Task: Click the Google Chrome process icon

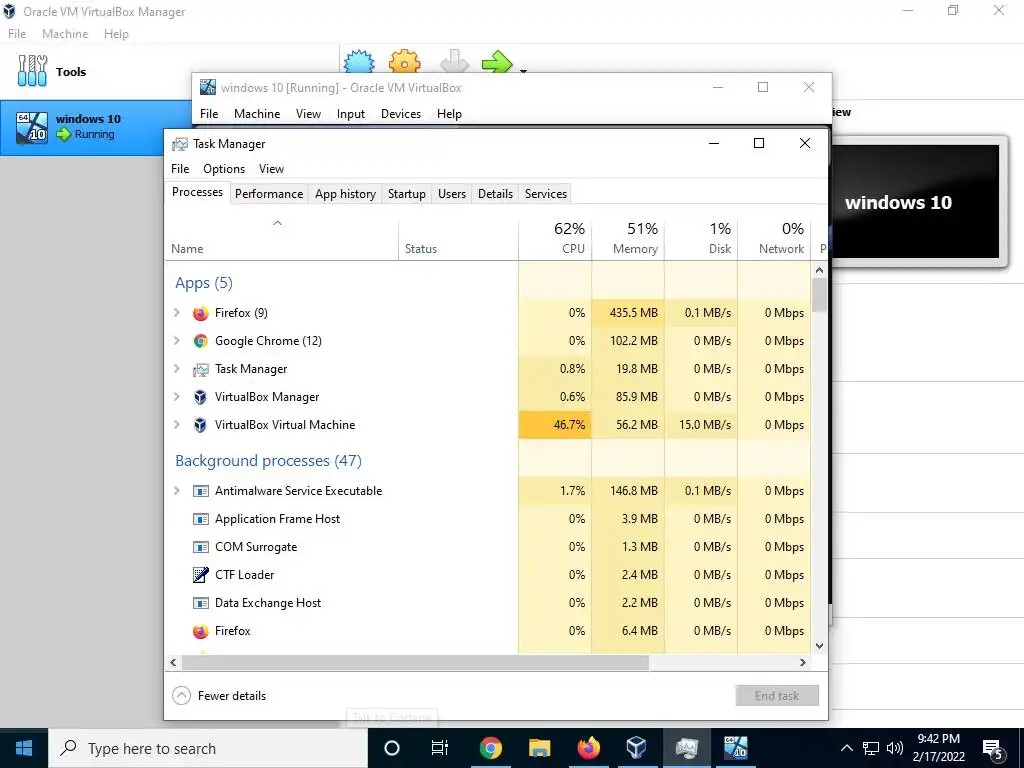Action: (200, 341)
